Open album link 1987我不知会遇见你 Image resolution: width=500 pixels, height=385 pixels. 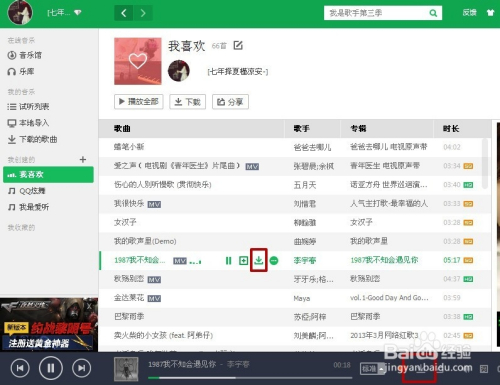(x=384, y=260)
